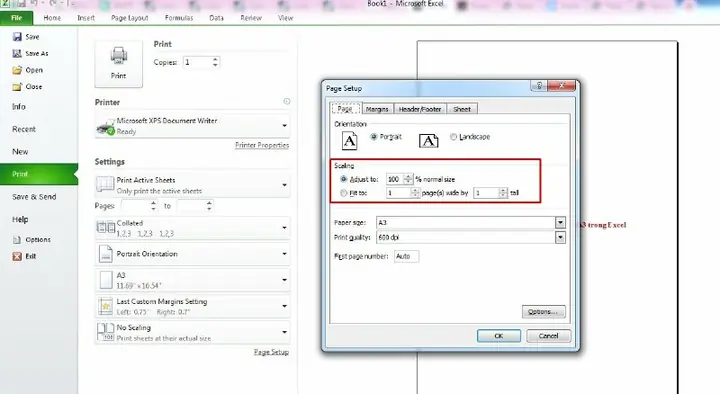
Task: Open the A3 paper size dropdown in Settings
Action: tap(284, 280)
